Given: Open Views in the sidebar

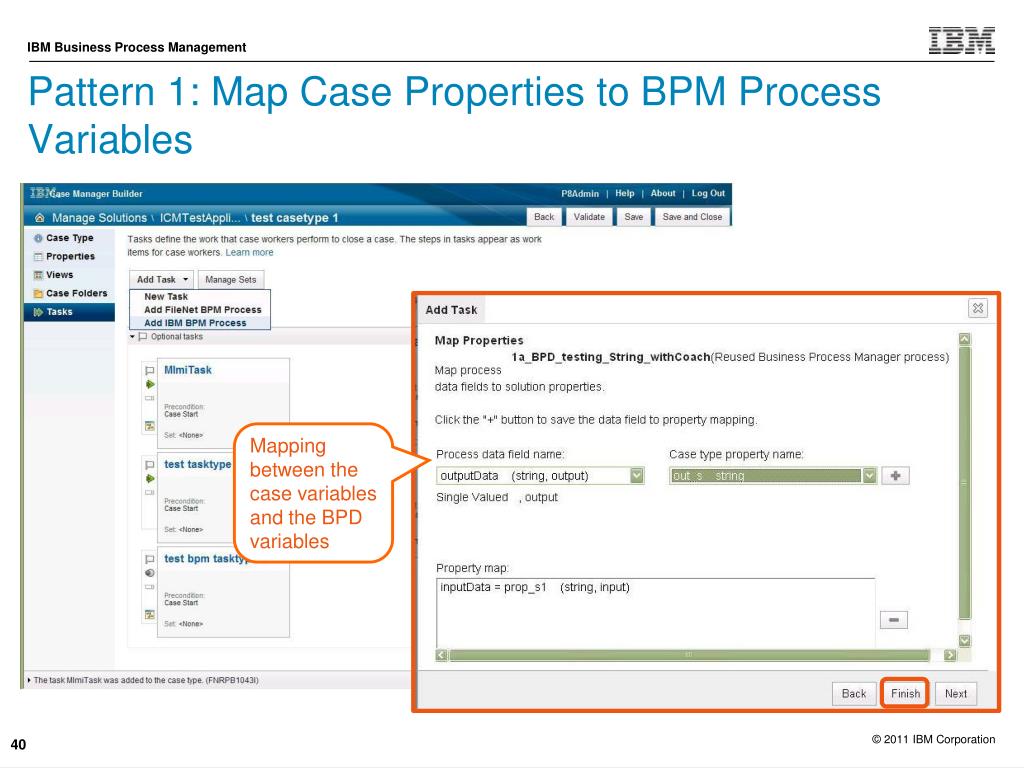Looking at the screenshot, I should [59, 275].
